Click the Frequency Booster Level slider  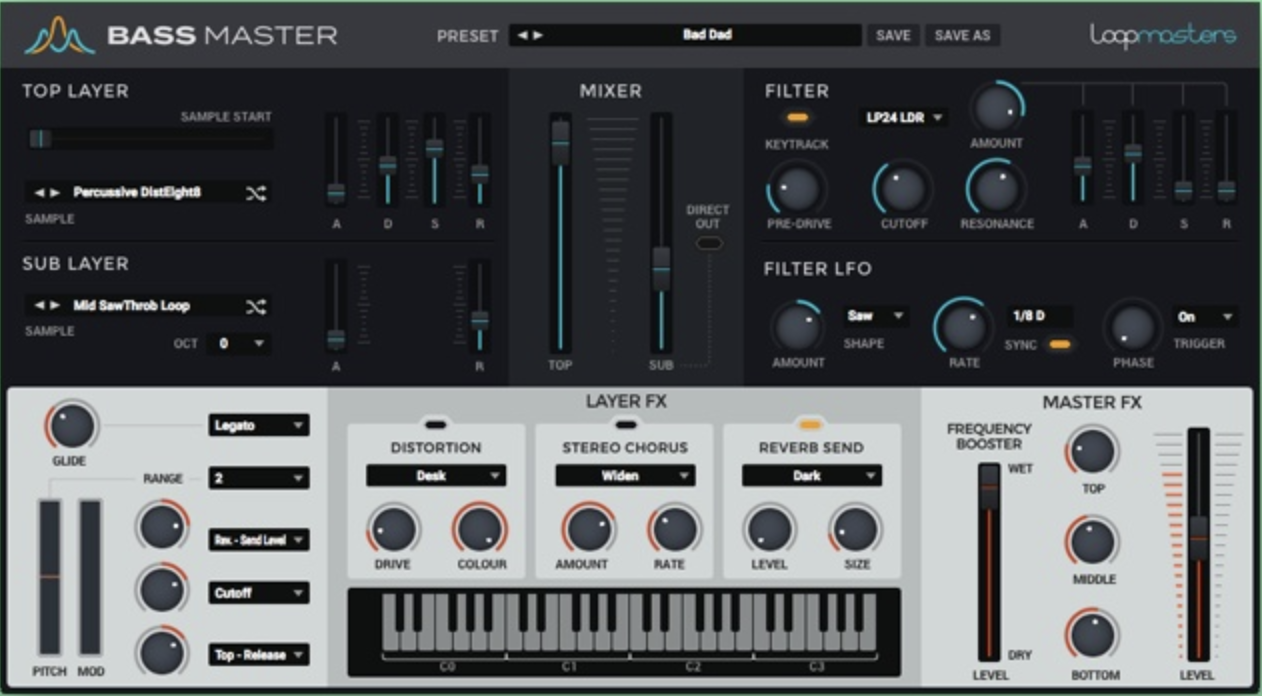(x=988, y=562)
